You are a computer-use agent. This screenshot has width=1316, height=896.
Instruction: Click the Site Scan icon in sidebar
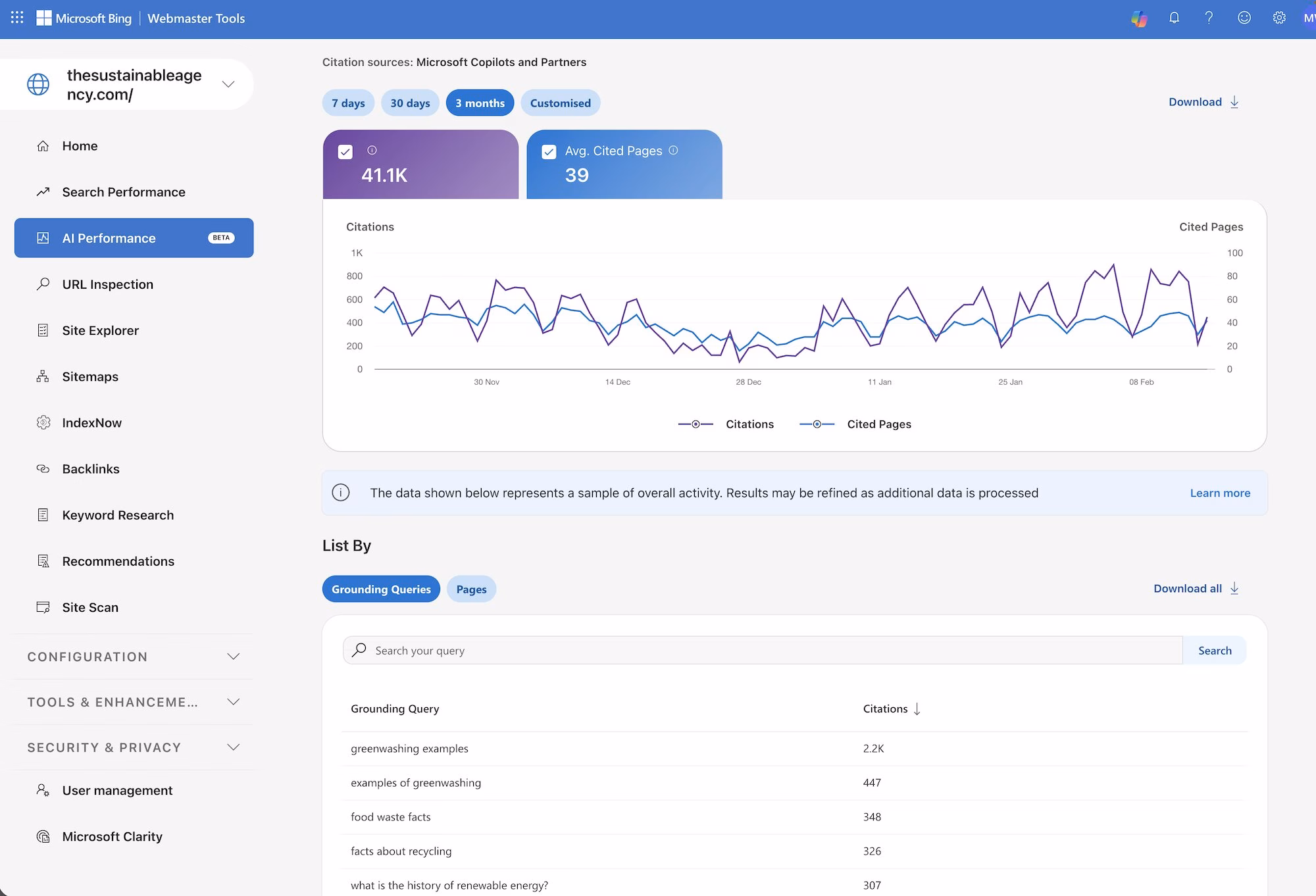click(x=43, y=607)
